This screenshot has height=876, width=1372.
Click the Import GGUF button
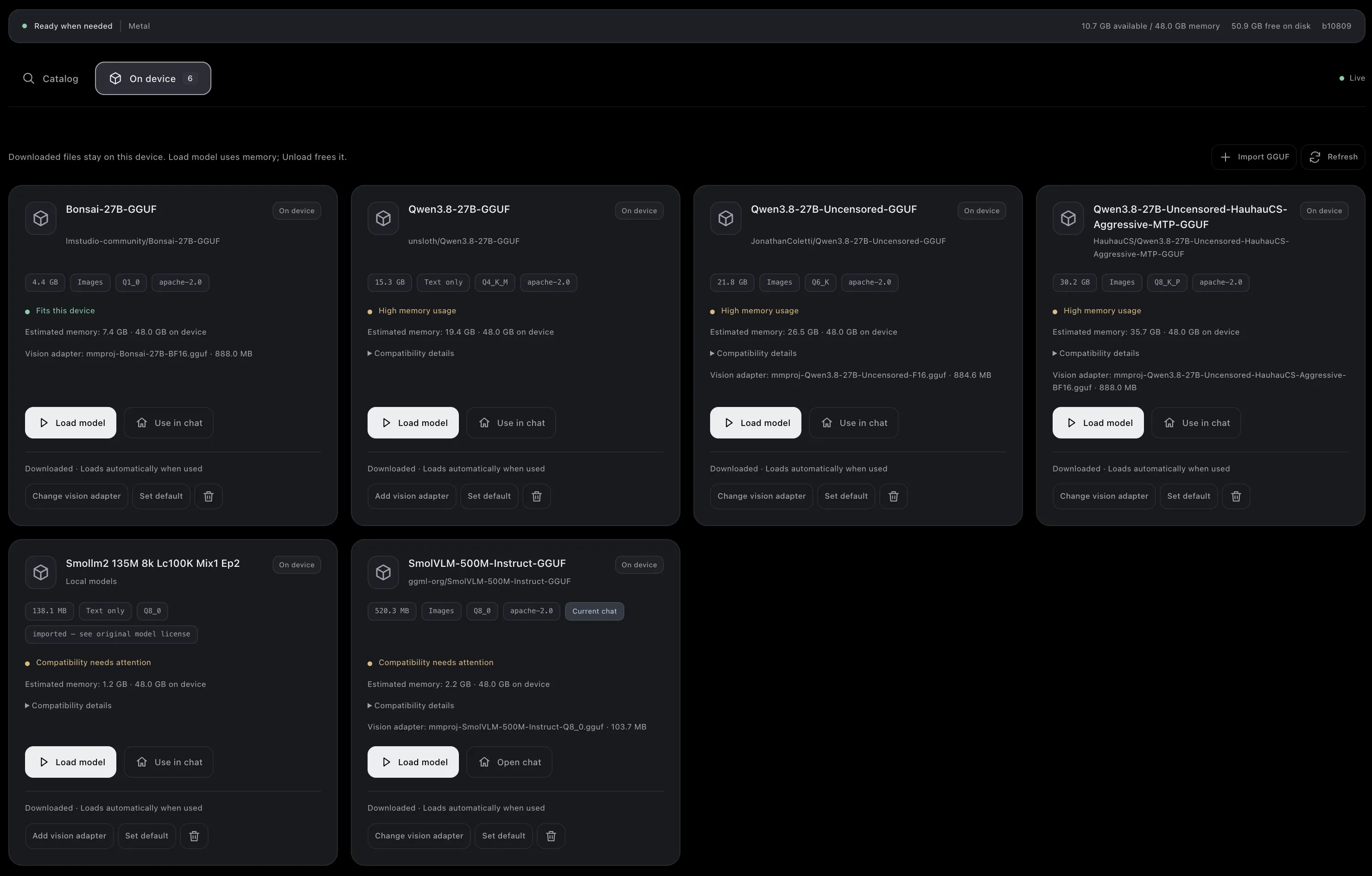(1253, 157)
